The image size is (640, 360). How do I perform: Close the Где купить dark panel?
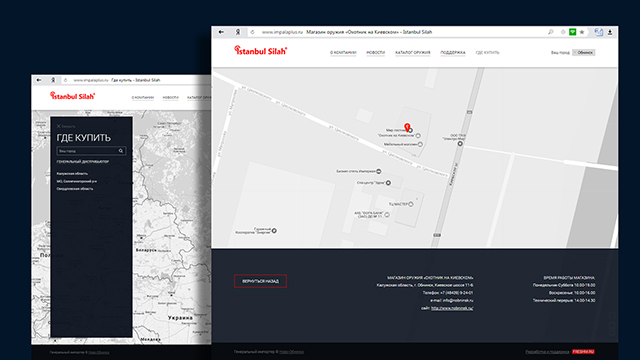[66, 126]
